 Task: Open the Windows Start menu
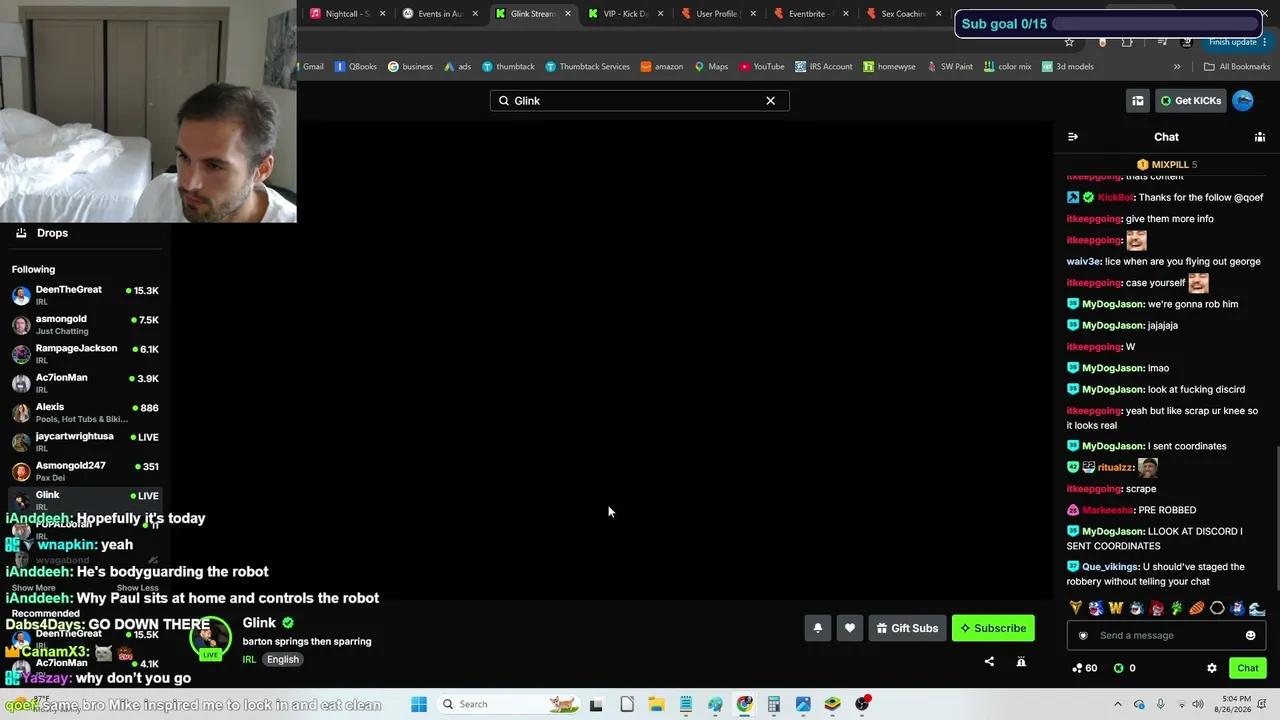419,704
